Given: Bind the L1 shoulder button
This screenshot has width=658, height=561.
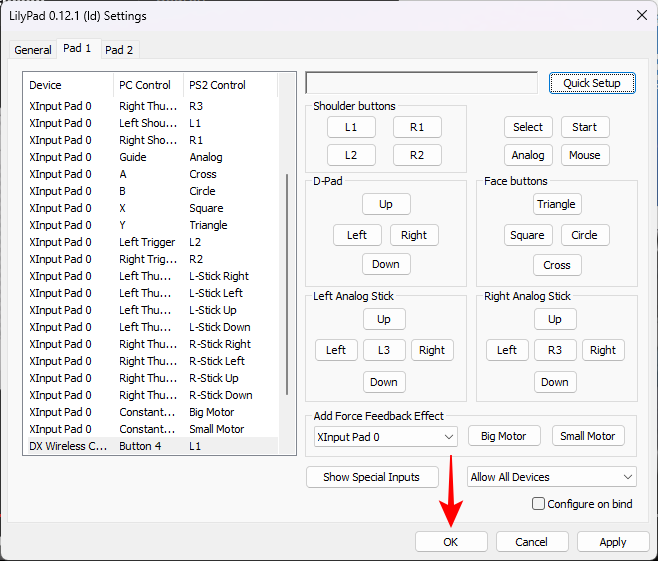Looking at the screenshot, I should tap(351, 127).
